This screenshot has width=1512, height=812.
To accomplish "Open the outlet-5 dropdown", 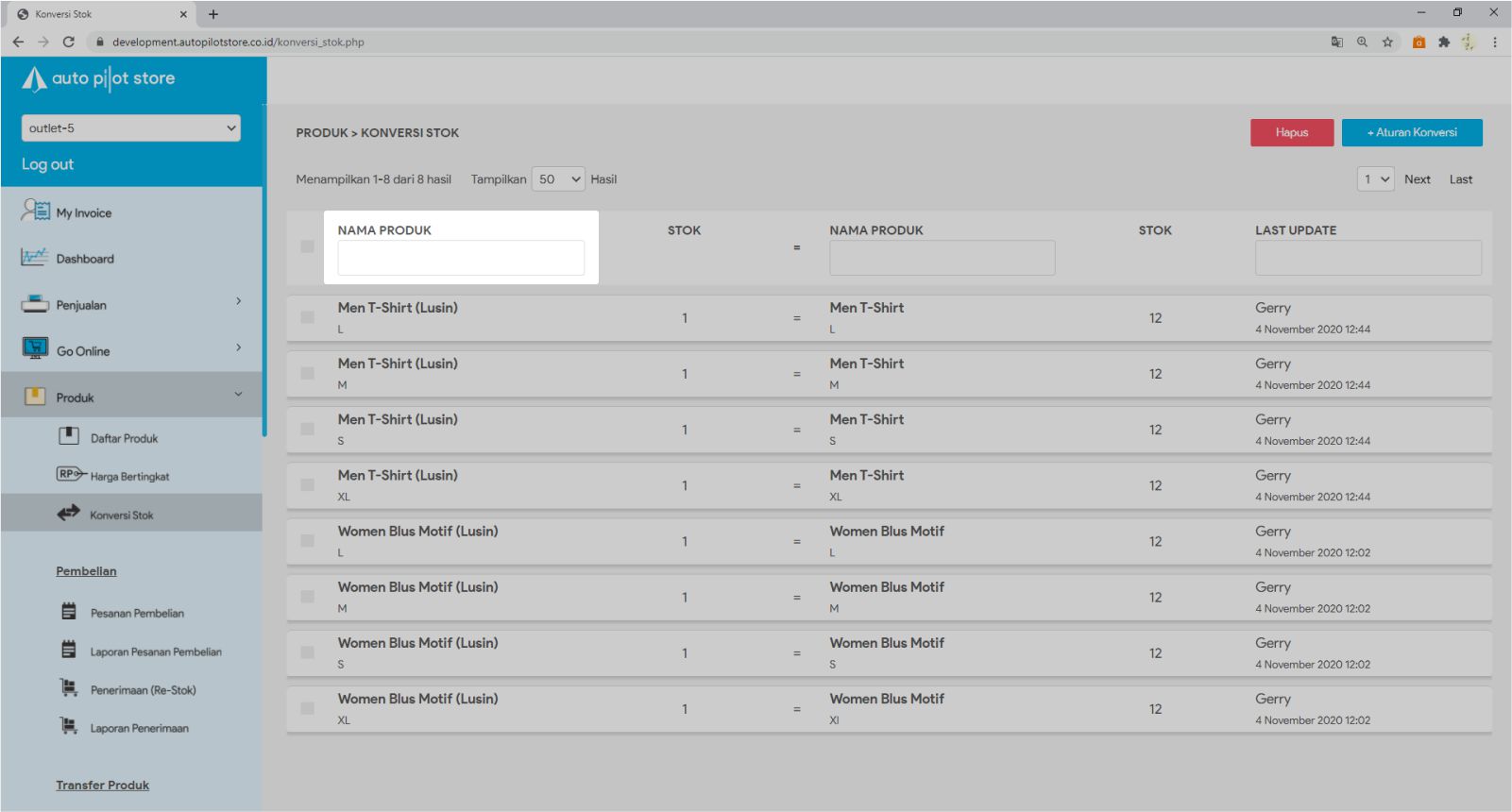I will (x=131, y=128).
